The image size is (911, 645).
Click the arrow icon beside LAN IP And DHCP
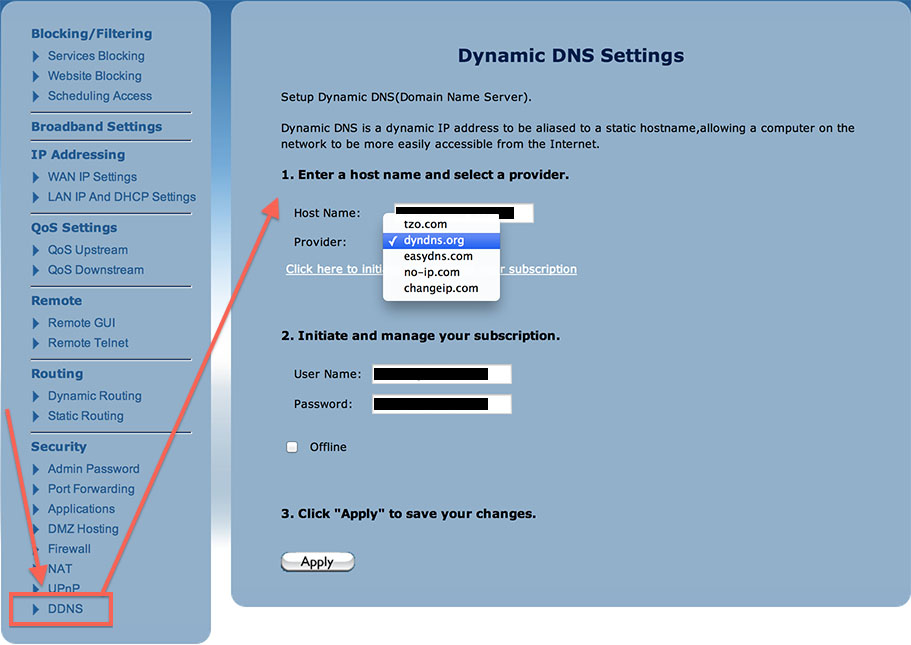pos(36,198)
